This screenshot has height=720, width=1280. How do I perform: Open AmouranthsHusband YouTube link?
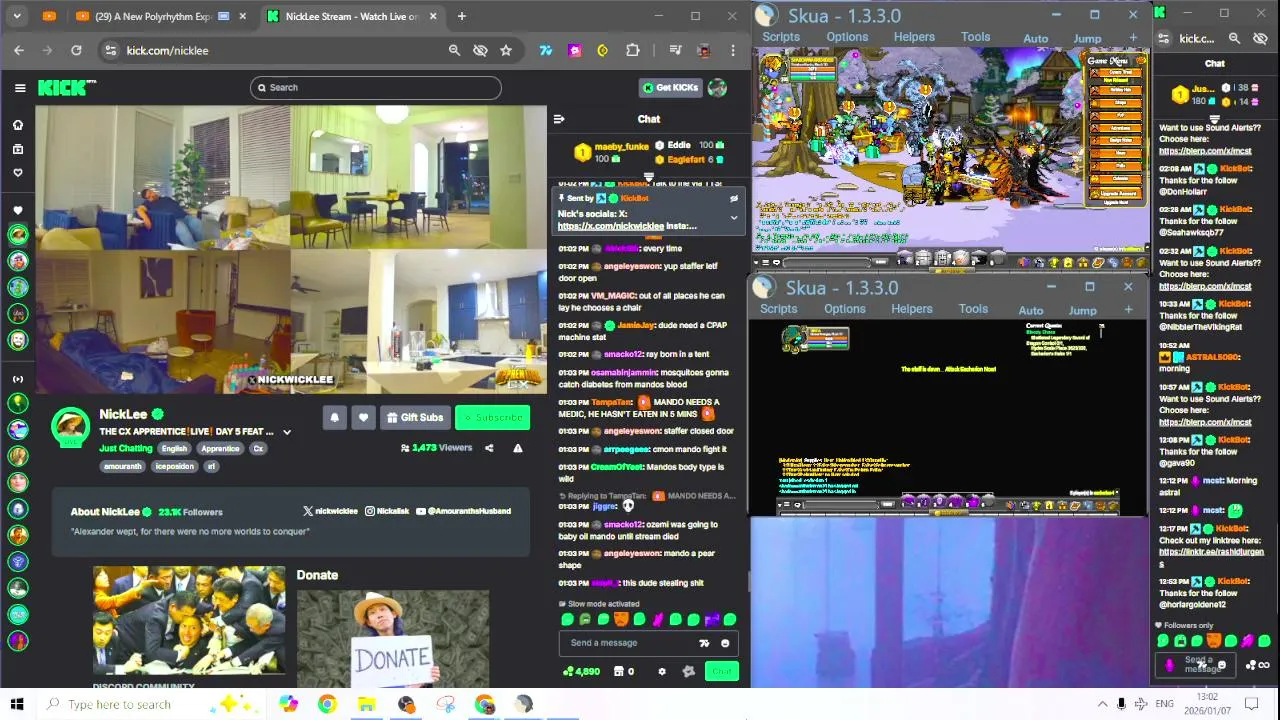click(x=463, y=511)
